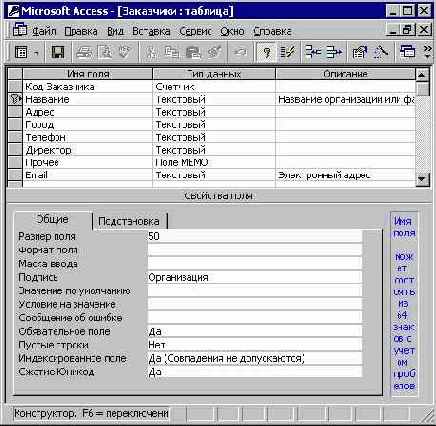
Task: Click the row selector for Адрес
Action: (x=15, y=112)
